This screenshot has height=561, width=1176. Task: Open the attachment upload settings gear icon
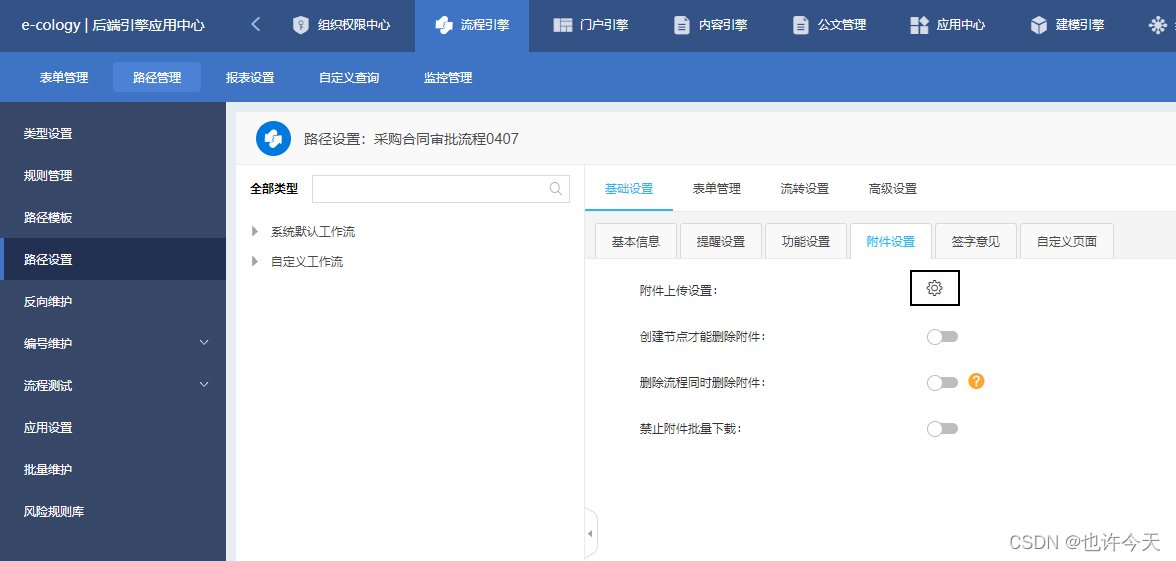(x=934, y=288)
